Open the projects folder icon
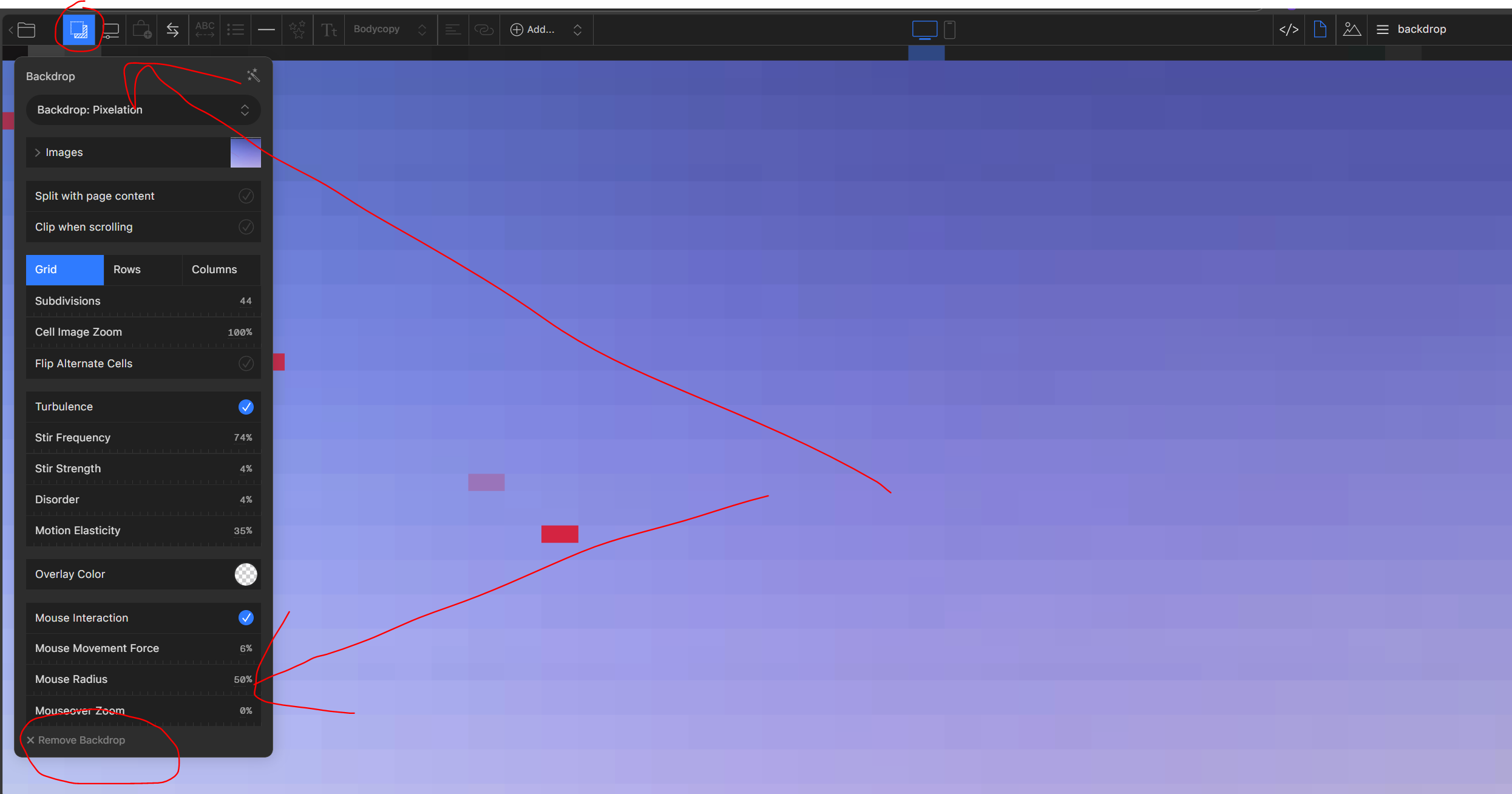Screen dimensions: 1512x794 [x=26, y=29]
